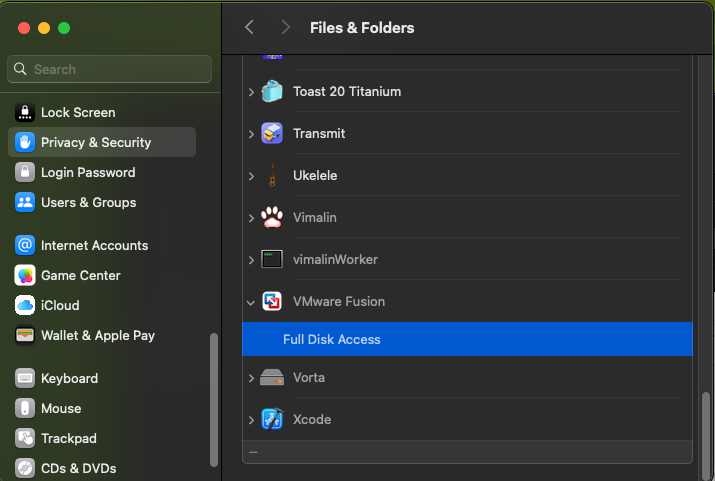Expand the Vorta row chevron
The image size is (715, 481).
(251, 378)
